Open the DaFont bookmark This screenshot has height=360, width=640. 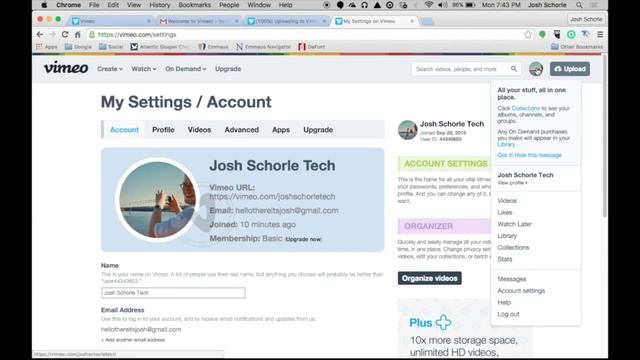(x=312, y=47)
